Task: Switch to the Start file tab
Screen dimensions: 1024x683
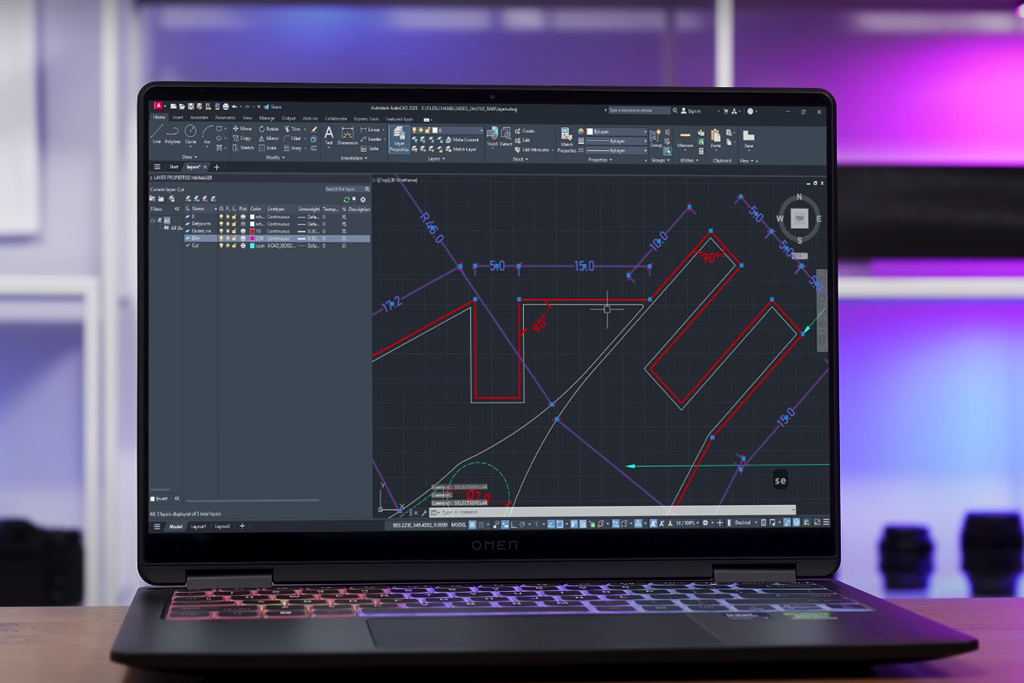Action: tap(174, 167)
